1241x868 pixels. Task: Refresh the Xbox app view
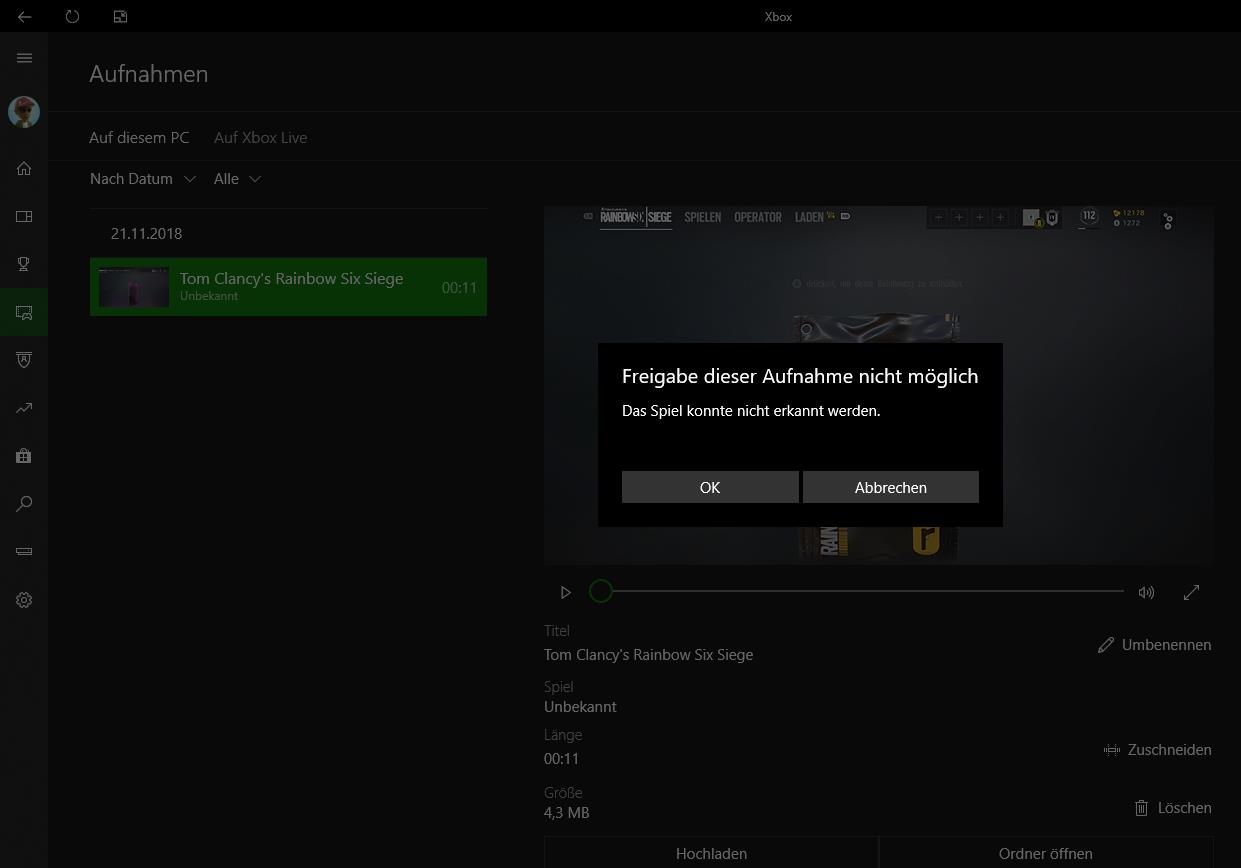coord(72,17)
